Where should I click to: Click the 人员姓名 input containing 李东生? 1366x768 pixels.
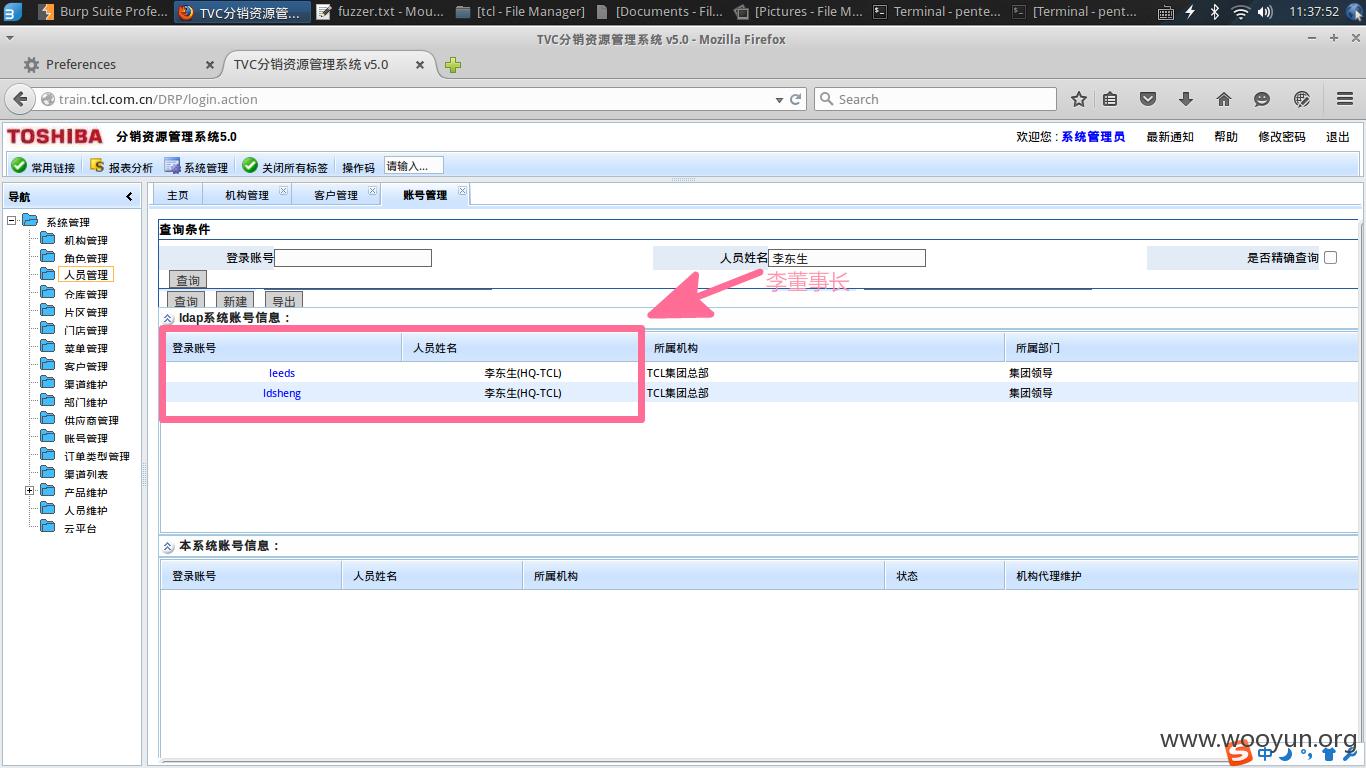pos(847,258)
